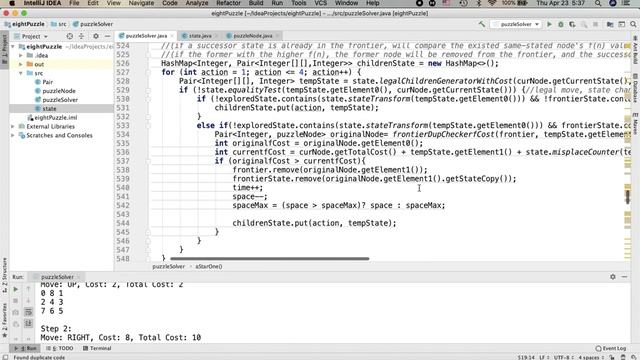640x360 pixels.
Task: Click the print icon in Run panel
Action: [16, 324]
